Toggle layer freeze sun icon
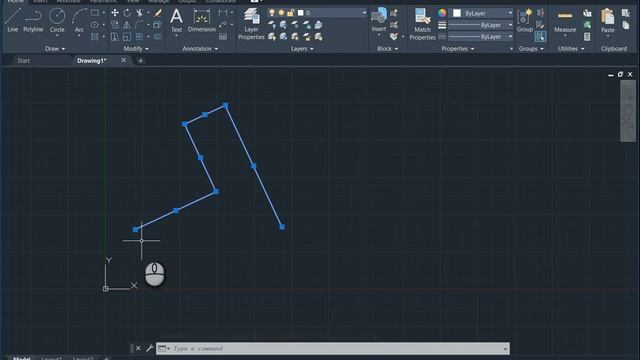The image size is (640, 360). [x=281, y=13]
